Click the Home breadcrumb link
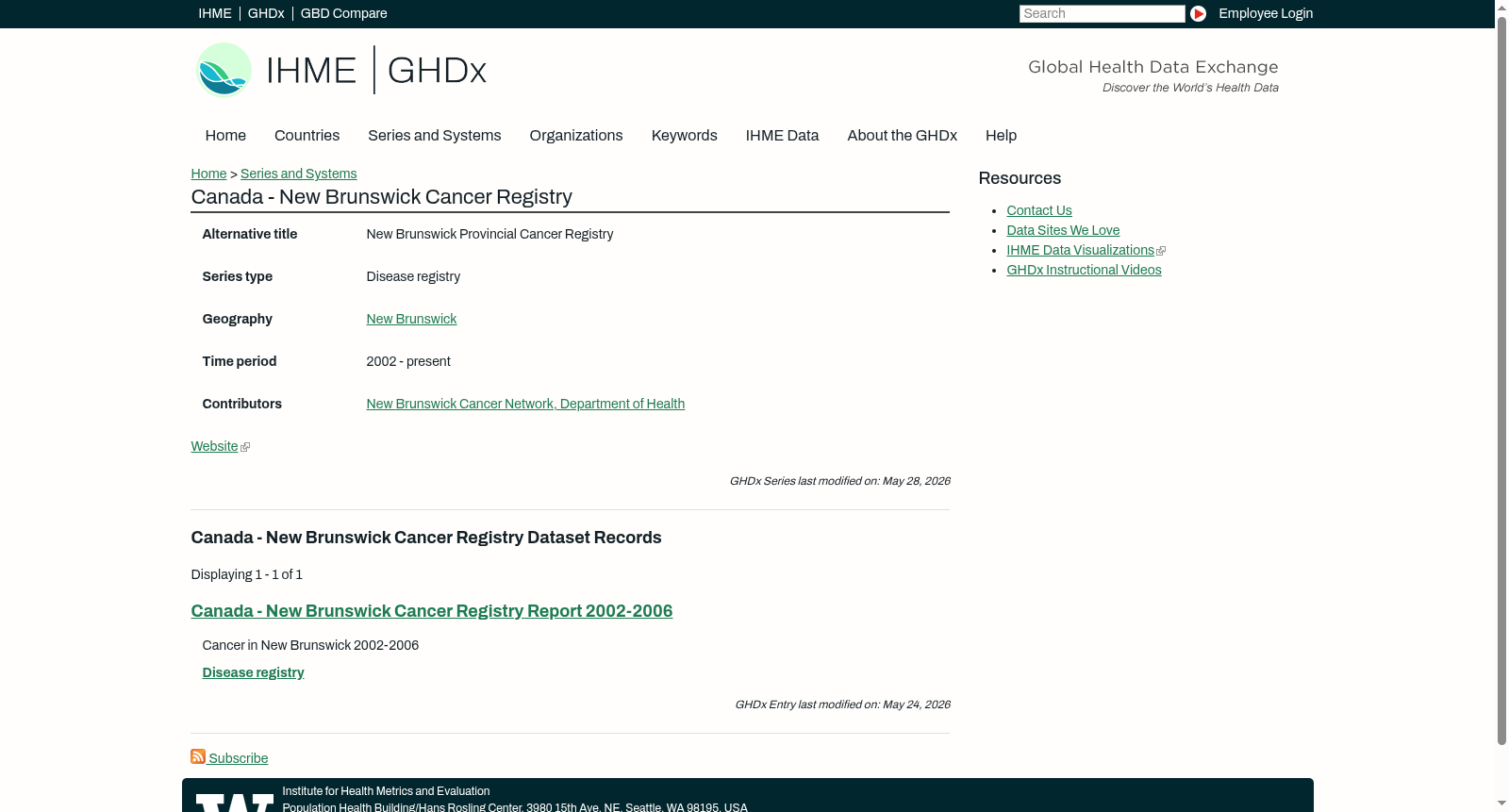Viewport: 1509px width, 812px height. coord(208,174)
